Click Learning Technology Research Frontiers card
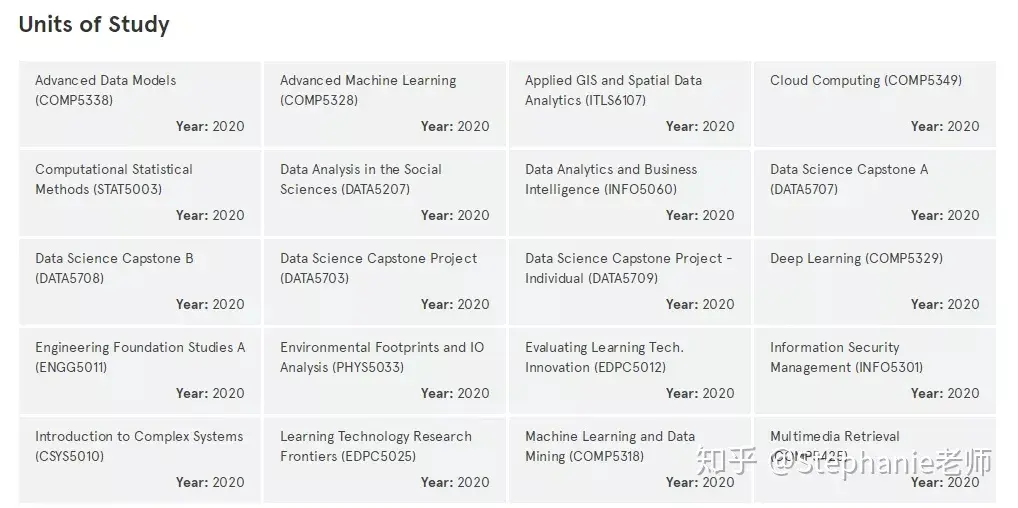The height and width of the screenshot is (508, 1018). click(x=385, y=460)
